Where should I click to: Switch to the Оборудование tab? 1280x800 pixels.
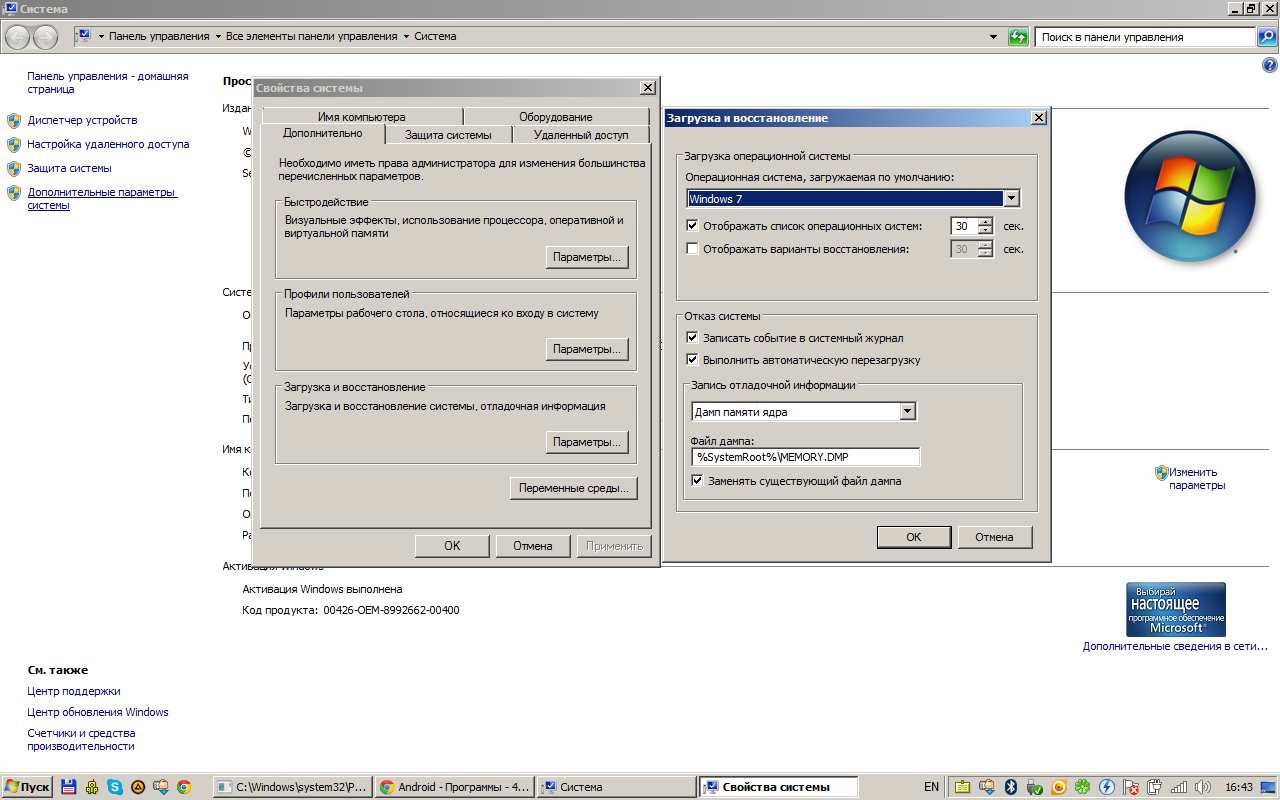556,117
